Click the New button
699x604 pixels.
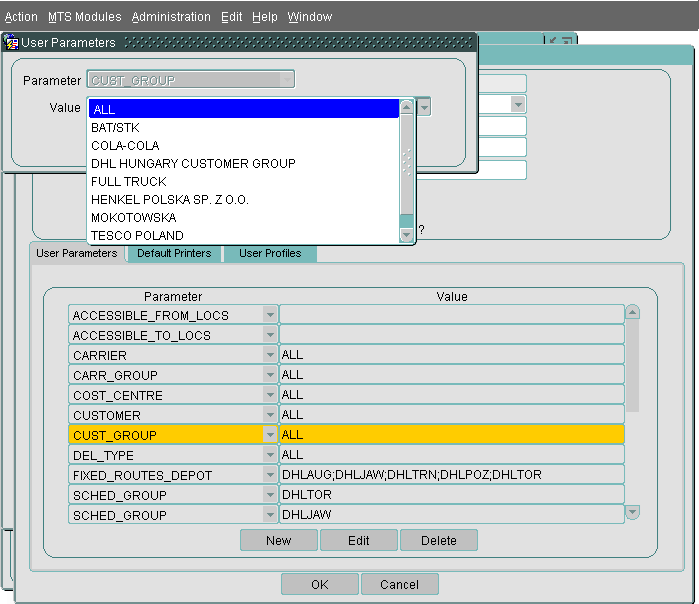(x=279, y=540)
